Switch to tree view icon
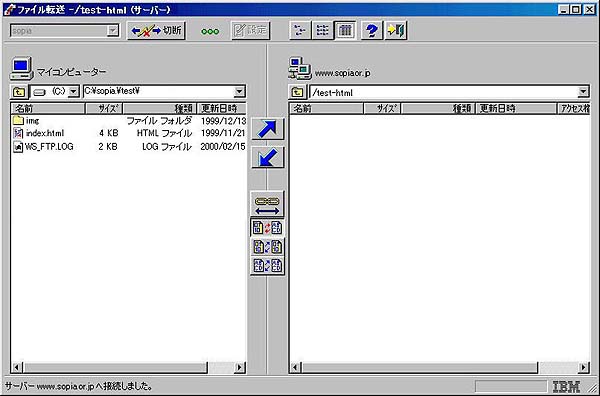The width and height of the screenshot is (600, 396). point(300,30)
